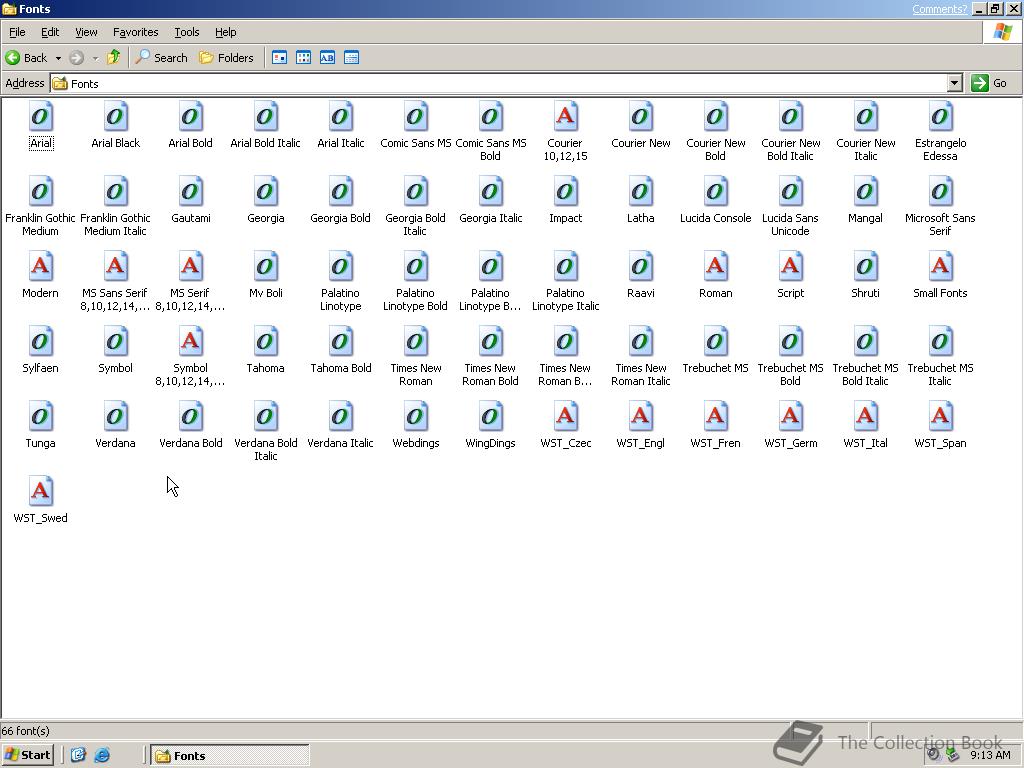Viewport: 1024px width, 768px height.
Task: Select the Estrangelo Edessa font icon
Action: click(940, 116)
